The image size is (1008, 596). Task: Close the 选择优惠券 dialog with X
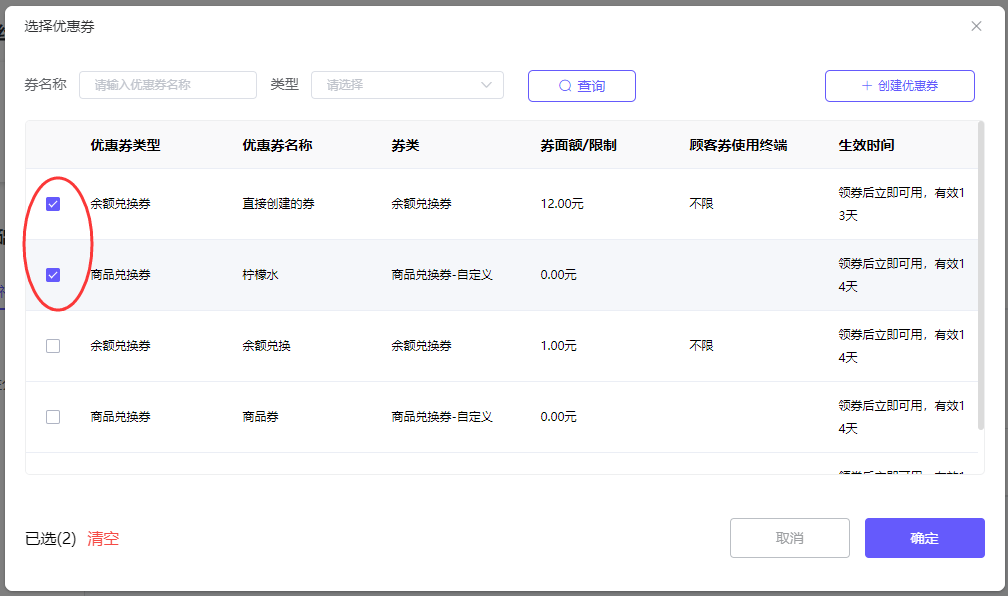tap(976, 26)
